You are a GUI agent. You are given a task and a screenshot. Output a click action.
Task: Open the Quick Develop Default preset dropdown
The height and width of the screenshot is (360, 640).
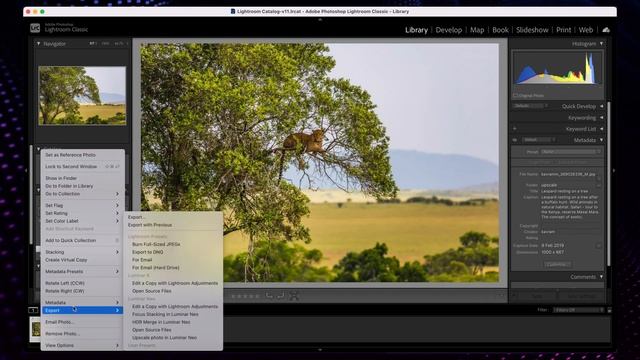[530, 106]
